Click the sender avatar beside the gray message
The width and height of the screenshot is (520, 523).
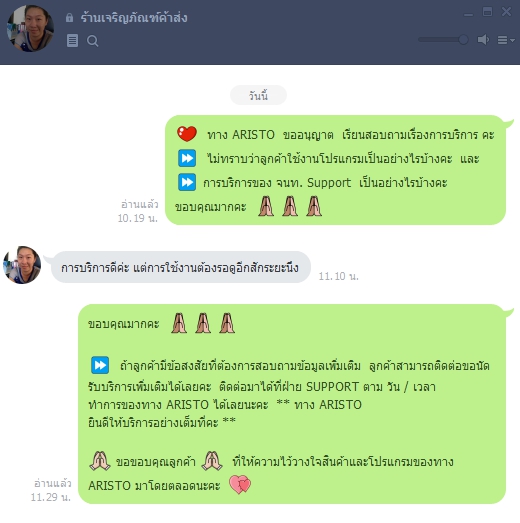point(22,265)
